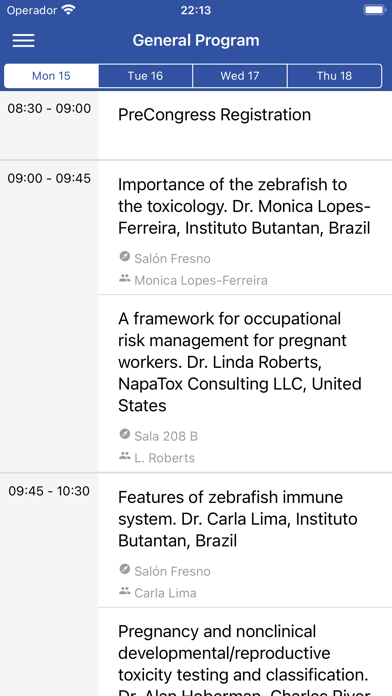Switch to the Wed 17 tab
392x696 pixels.
tap(240, 76)
